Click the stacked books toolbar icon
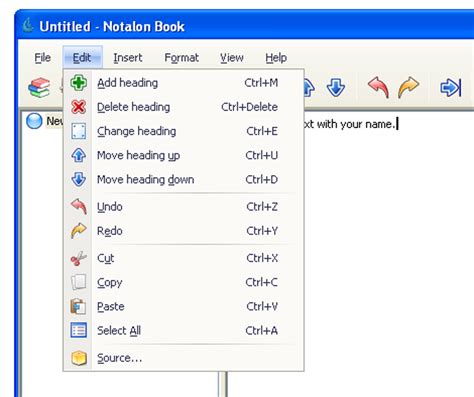 pyautogui.click(x=39, y=87)
